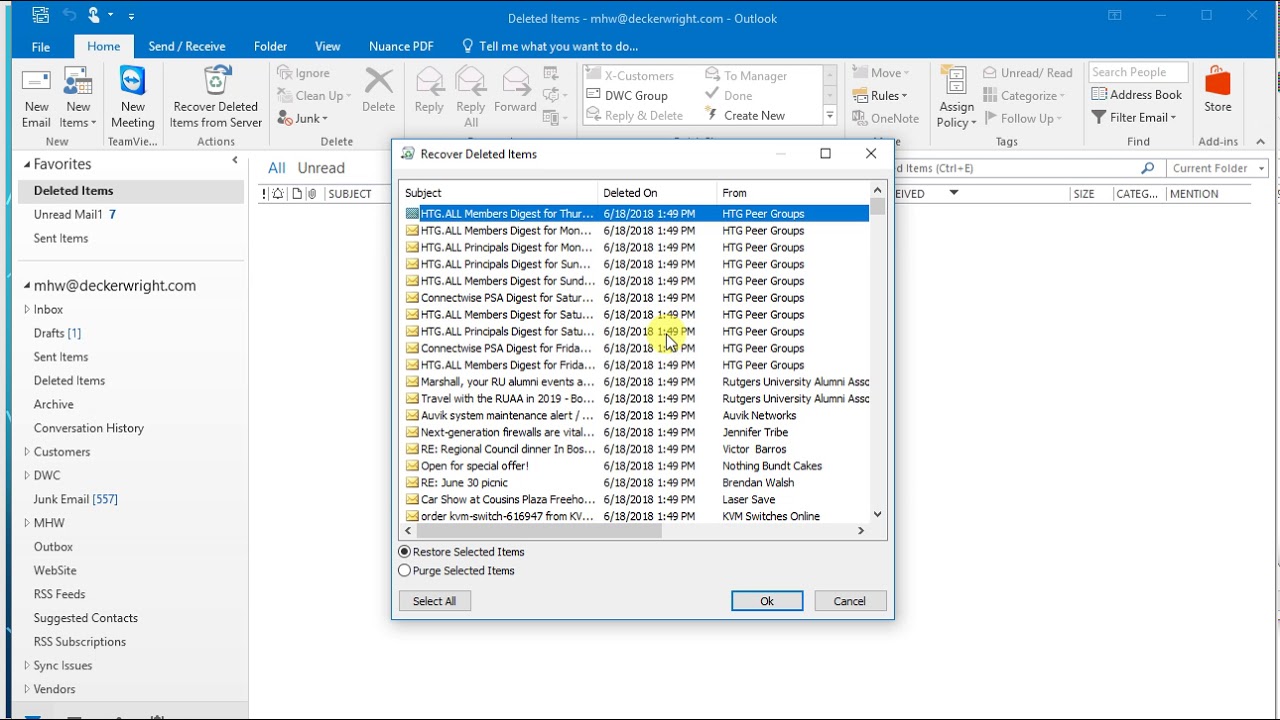Image resolution: width=1280 pixels, height=720 pixels.
Task: Sort list by the From column header
Action: (x=793, y=193)
